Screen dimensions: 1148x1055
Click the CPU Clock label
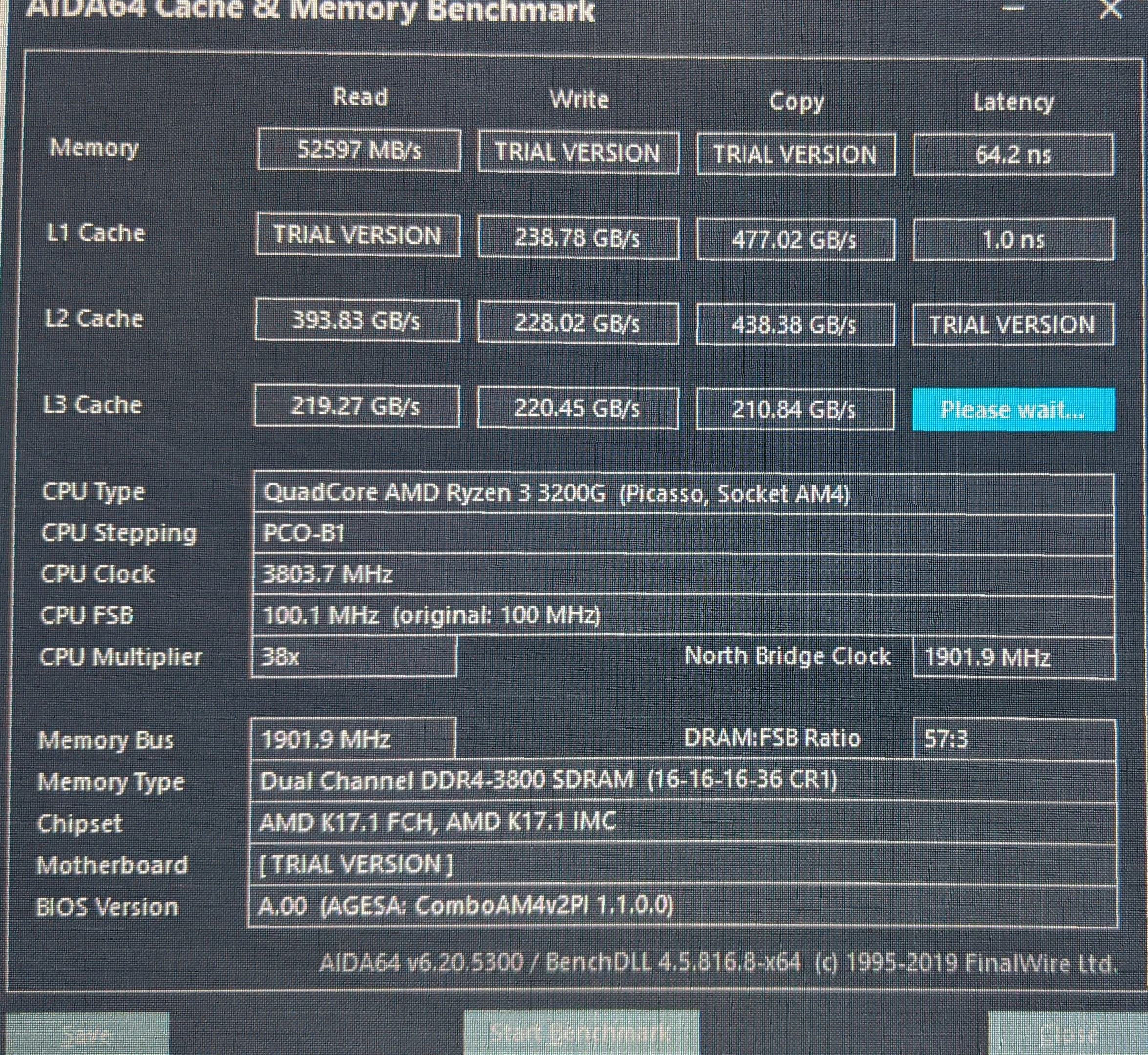click(x=98, y=574)
